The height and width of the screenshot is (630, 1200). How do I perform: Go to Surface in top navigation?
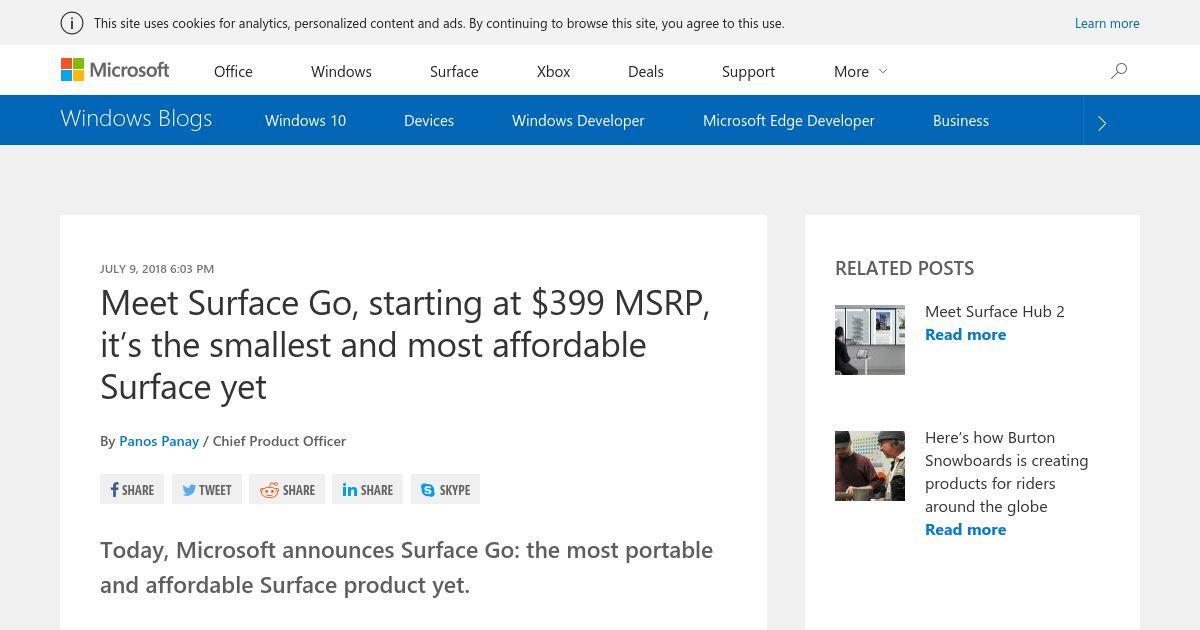point(454,71)
